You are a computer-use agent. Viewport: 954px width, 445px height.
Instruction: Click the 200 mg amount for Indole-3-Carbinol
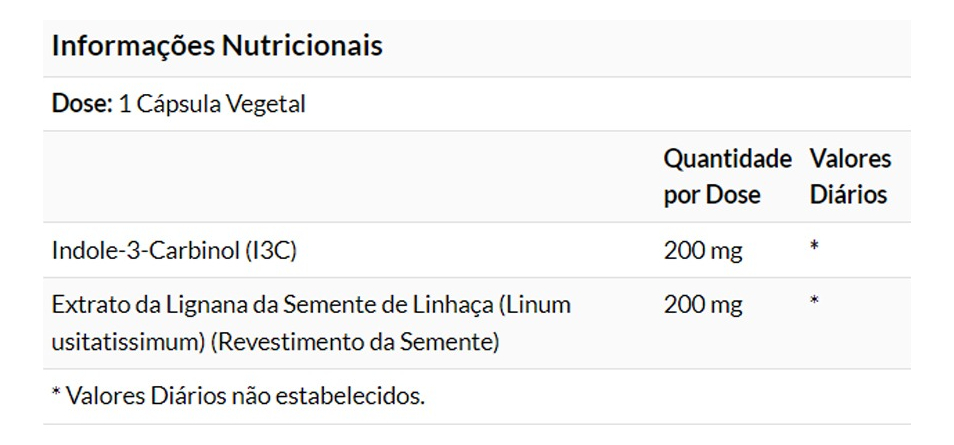[703, 251]
